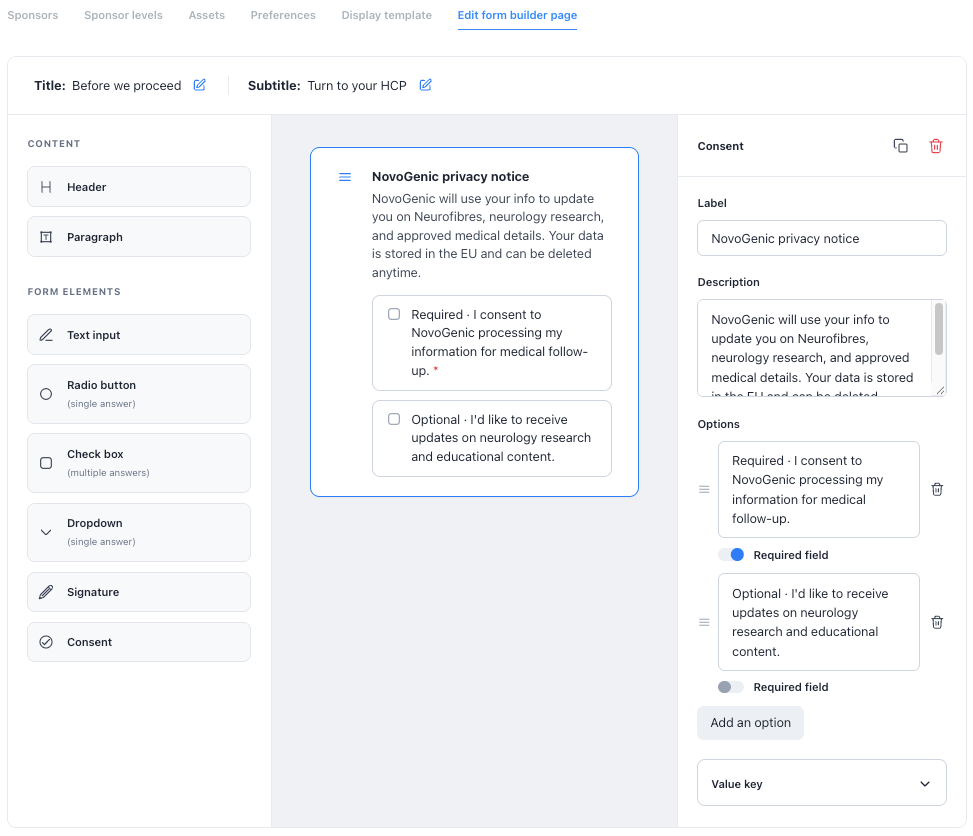Edit the Subtitle with pencil icon
Screen dimensions: 973x836
tap(425, 85)
